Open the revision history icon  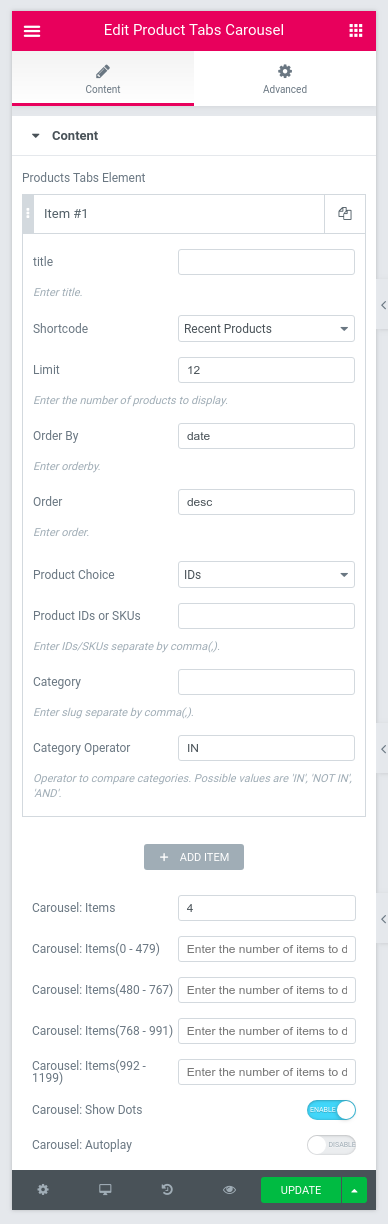pos(167,1190)
